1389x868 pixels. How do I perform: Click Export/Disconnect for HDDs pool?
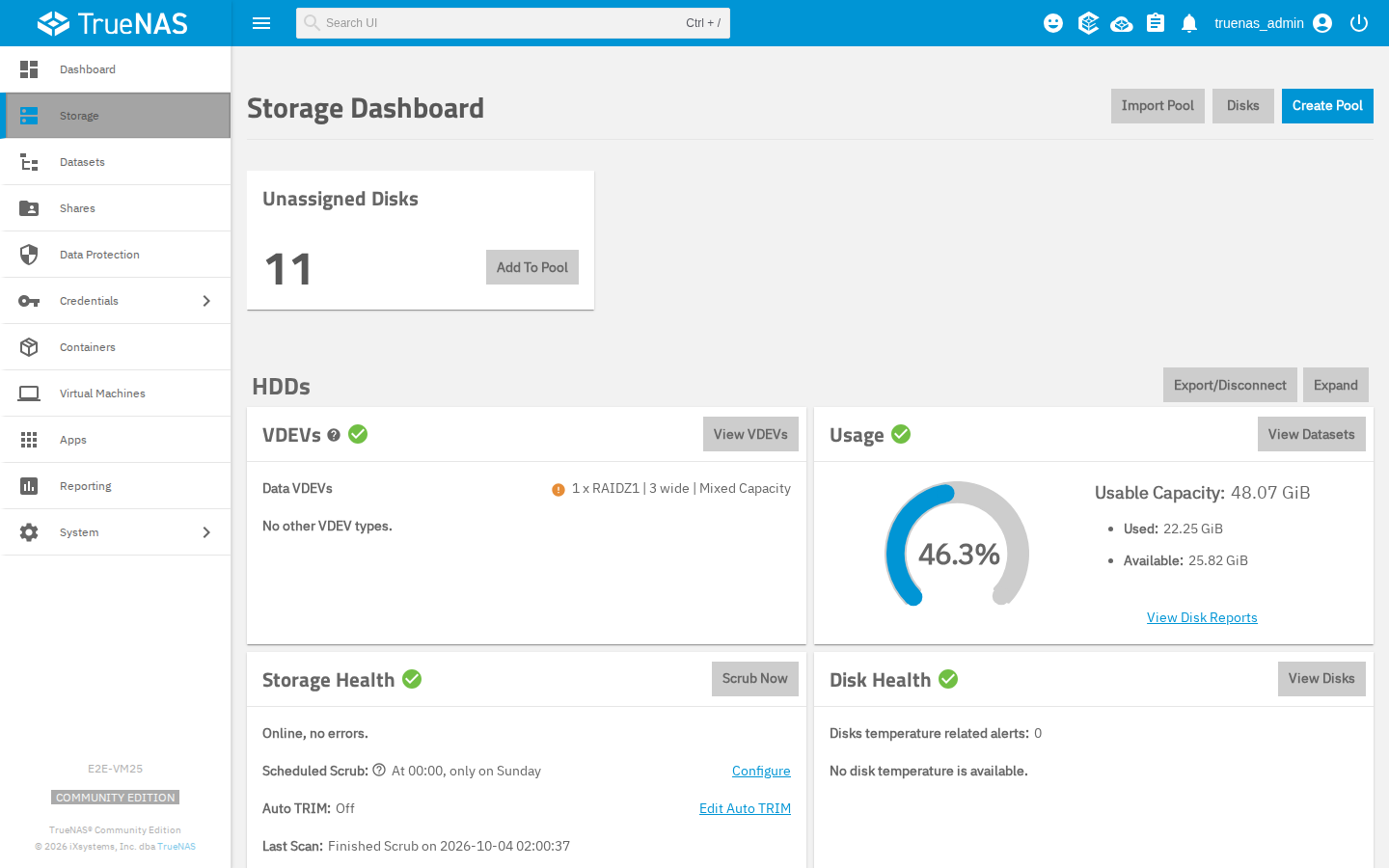pyautogui.click(x=1230, y=385)
